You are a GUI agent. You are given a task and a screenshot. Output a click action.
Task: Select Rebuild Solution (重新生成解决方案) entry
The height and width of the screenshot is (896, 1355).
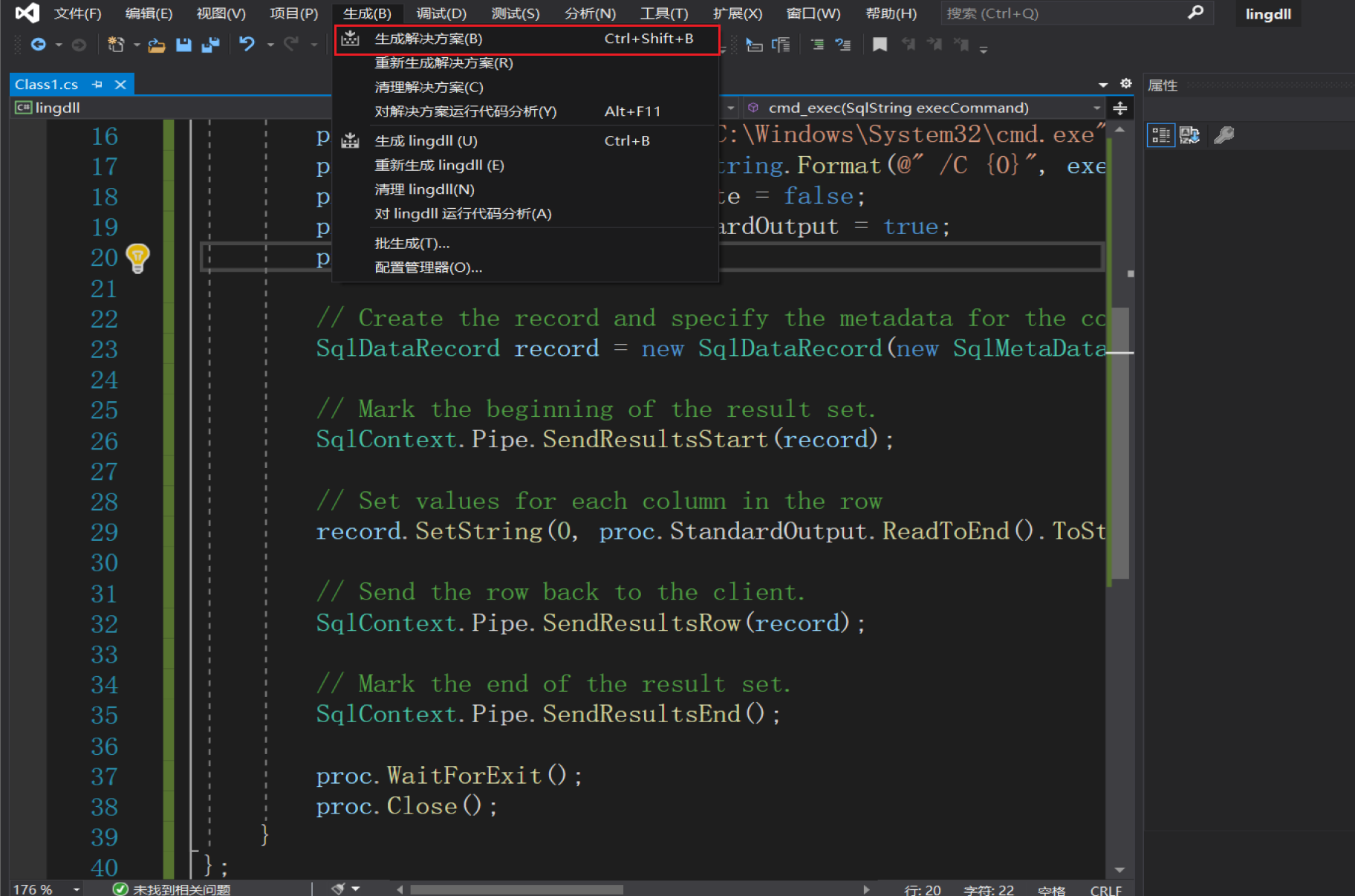526,63
